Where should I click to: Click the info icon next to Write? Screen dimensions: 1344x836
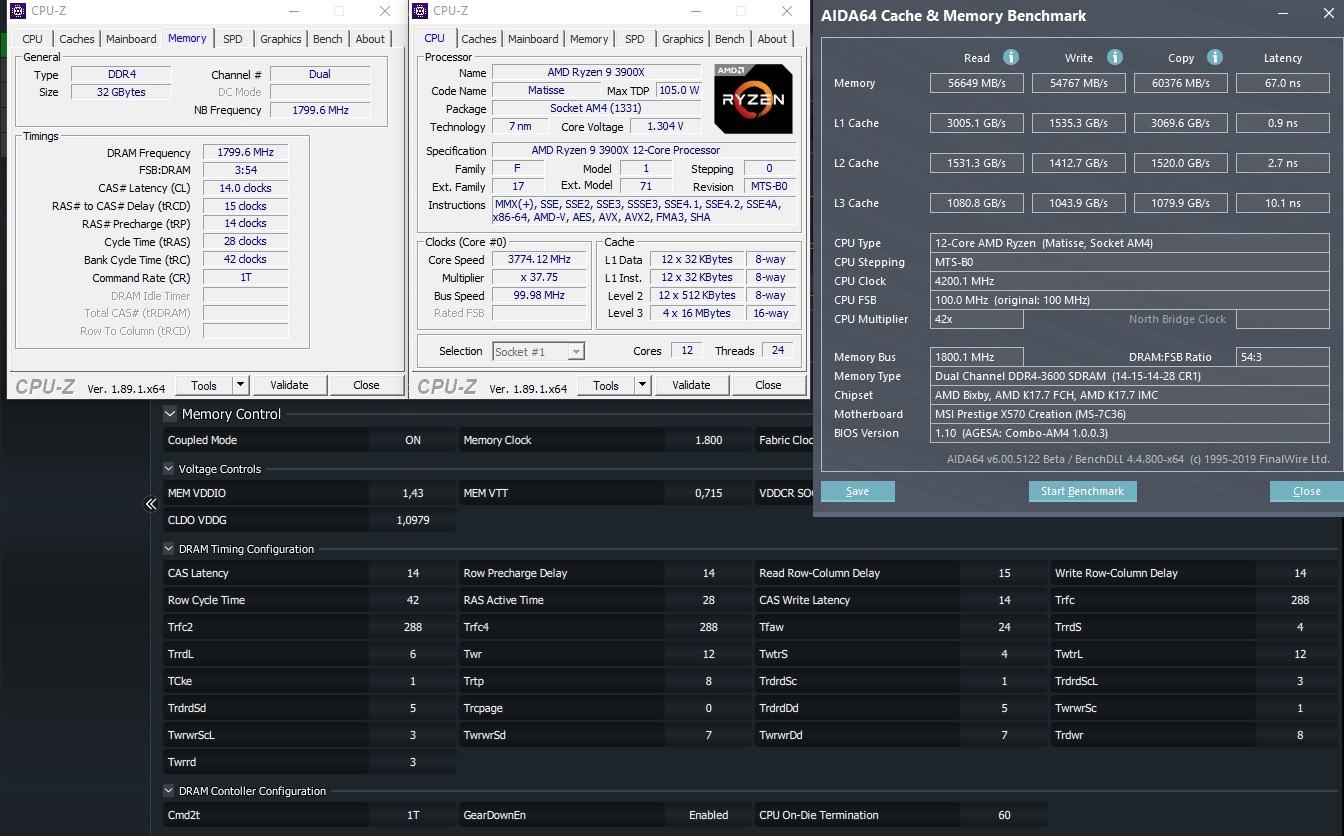pyautogui.click(x=1114, y=57)
